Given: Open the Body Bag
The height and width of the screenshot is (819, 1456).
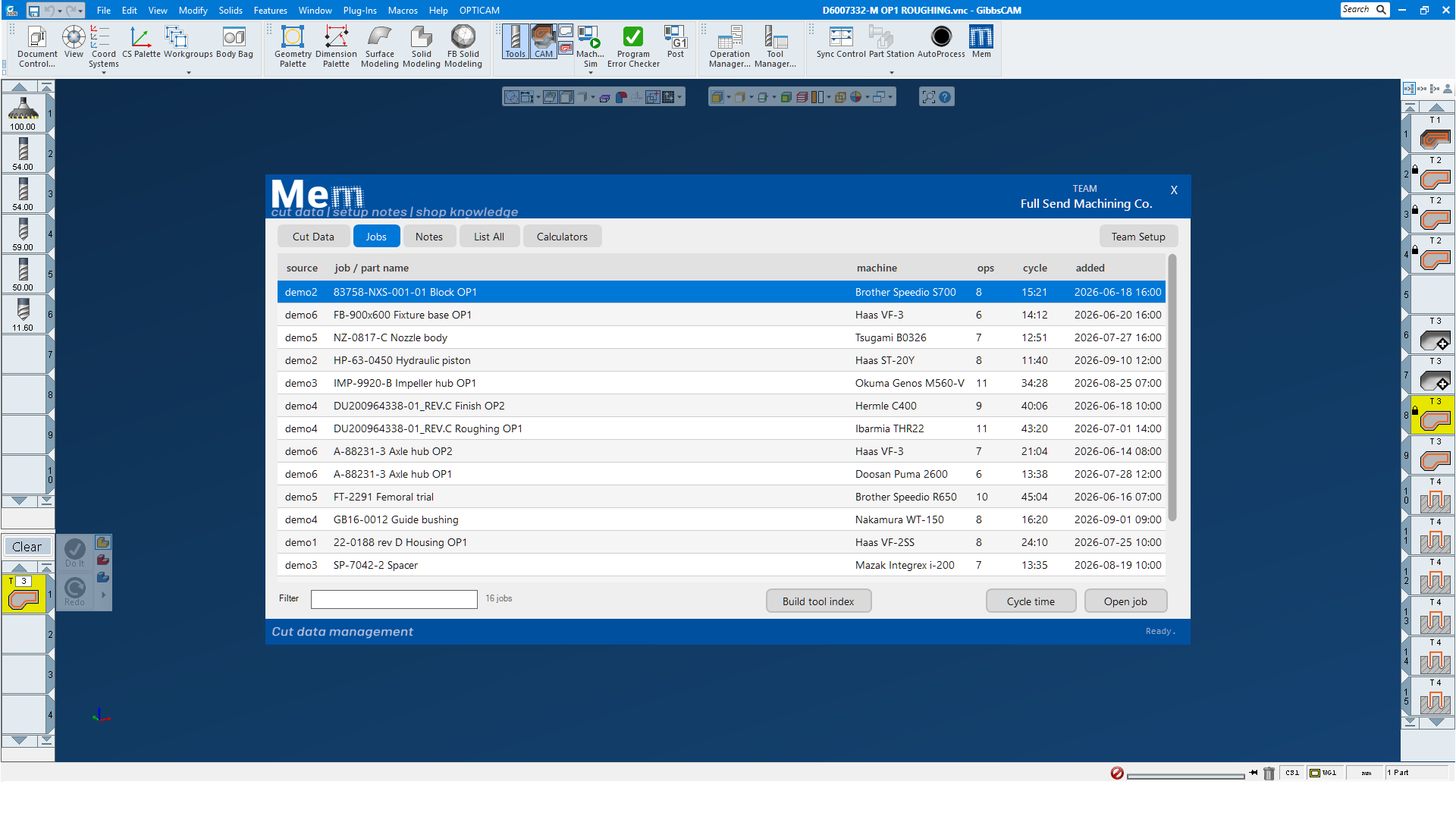Looking at the screenshot, I should click(x=234, y=42).
